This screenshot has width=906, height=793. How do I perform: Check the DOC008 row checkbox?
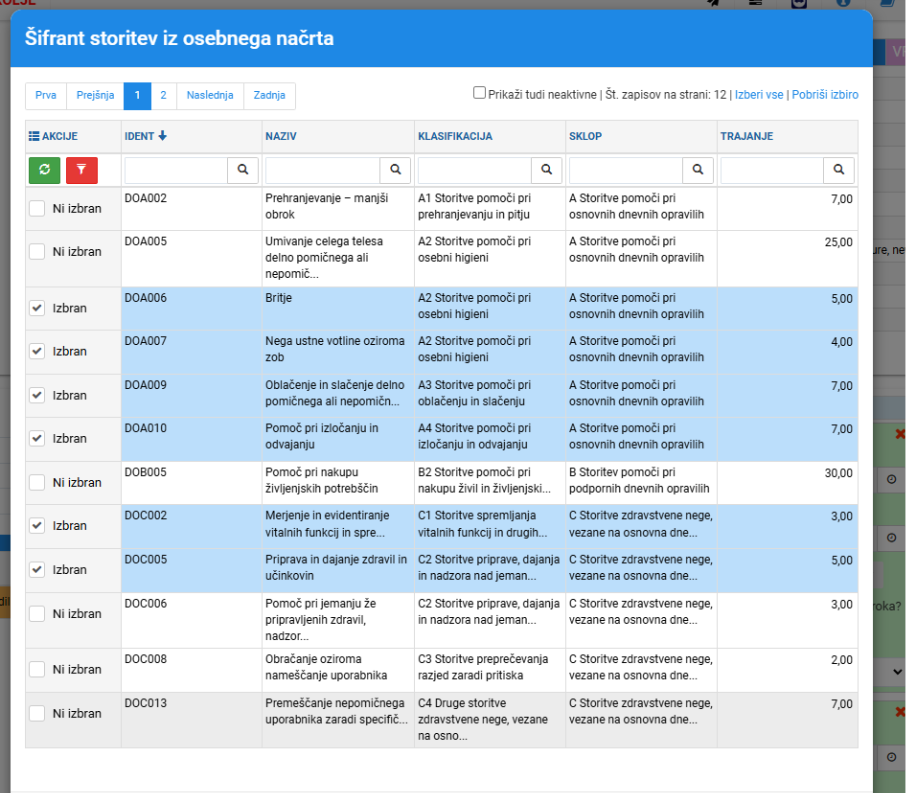point(37,669)
